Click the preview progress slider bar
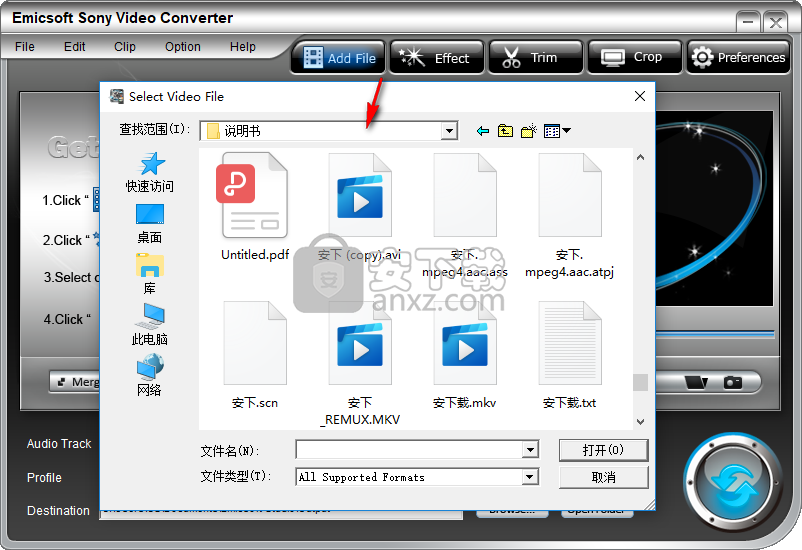802x550 pixels. point(715,334)
